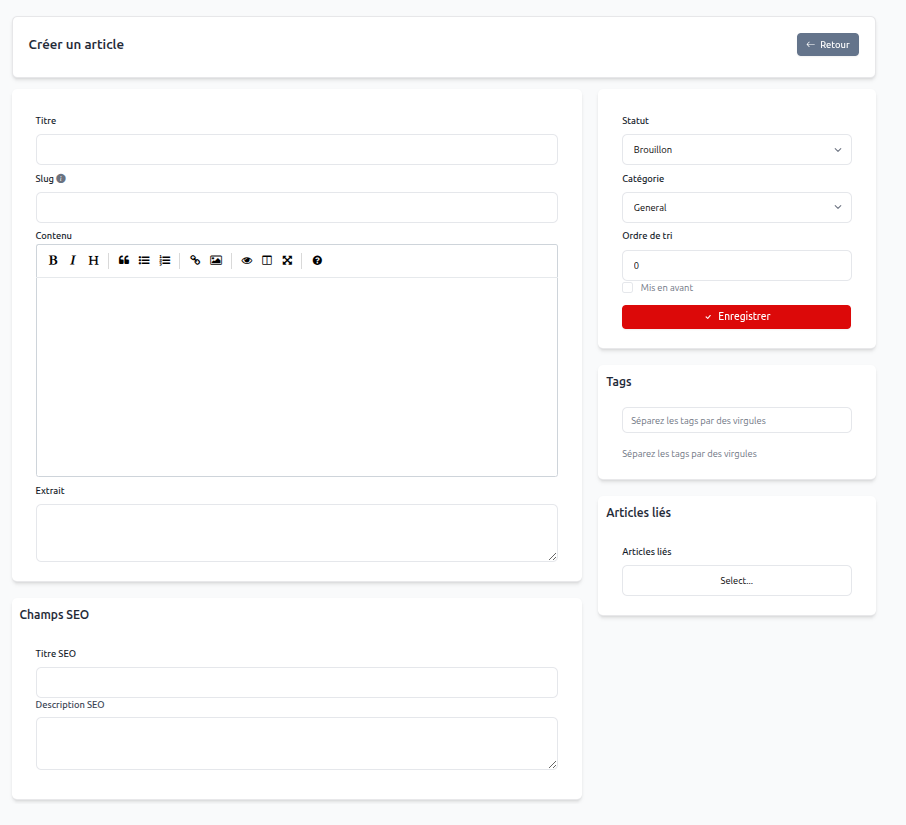The height and width of the screenshot is (825, 906).
Task: Insert an image into the content
Action: pos(216,260)
